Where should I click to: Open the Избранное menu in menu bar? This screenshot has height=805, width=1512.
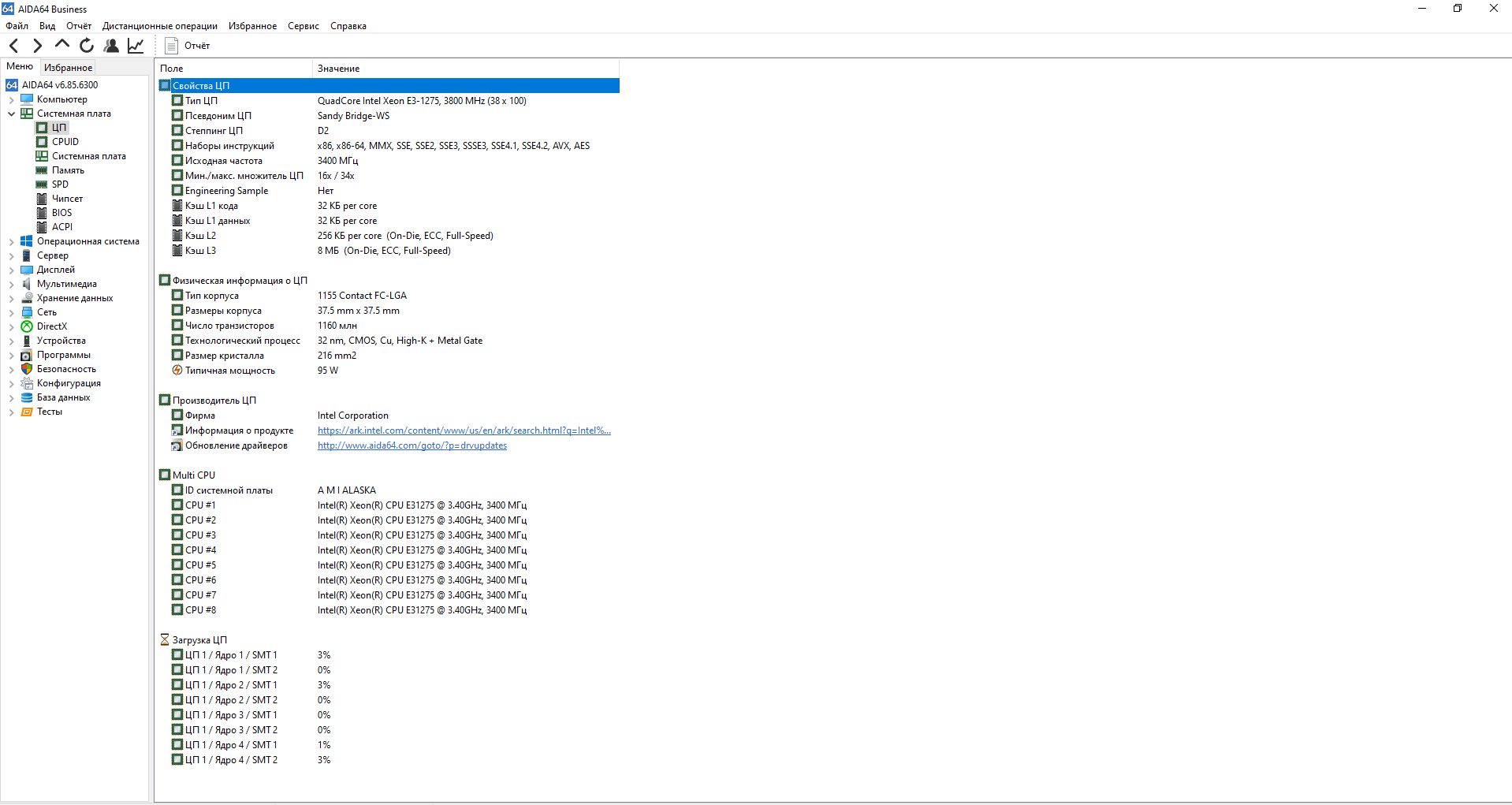(x=252, y=26)
